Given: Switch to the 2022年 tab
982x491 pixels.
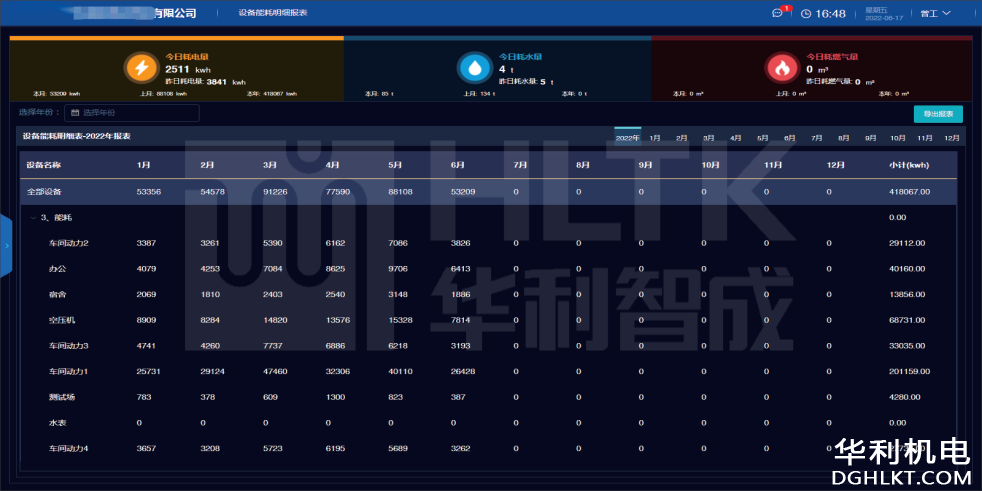Looking at the screenshot, I should point(627,138).
